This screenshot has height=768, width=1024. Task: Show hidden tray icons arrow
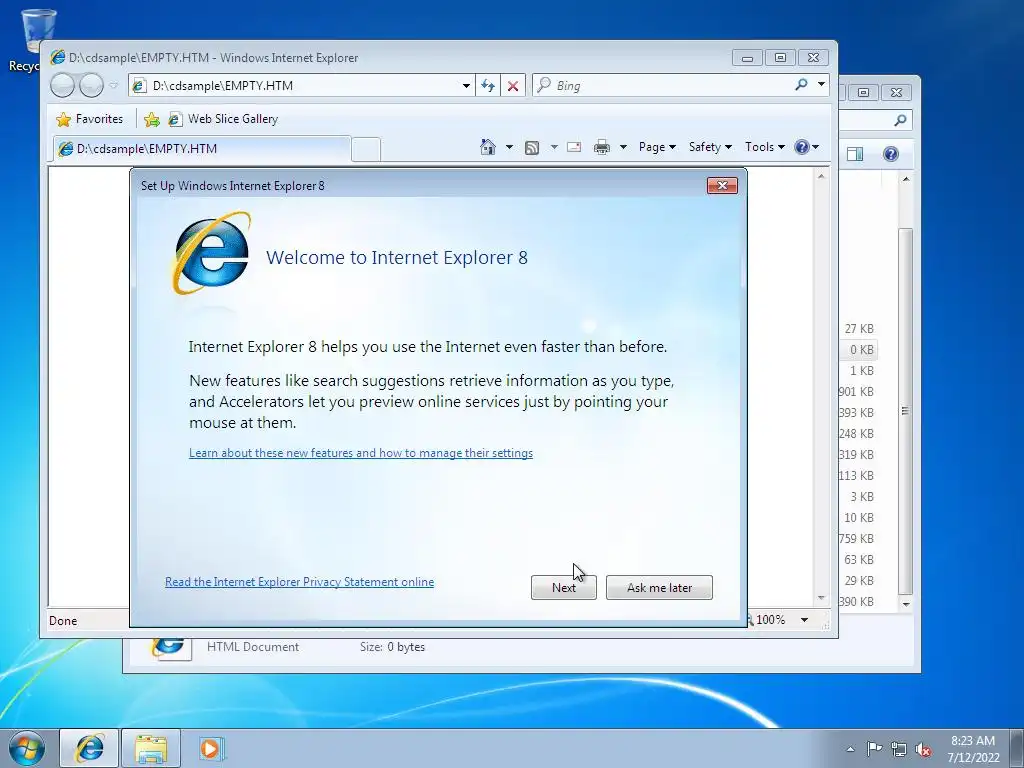point(850,749)
